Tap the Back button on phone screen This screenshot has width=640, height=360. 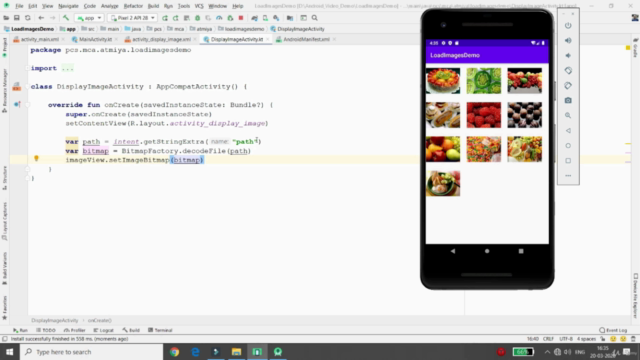[453, 251]
